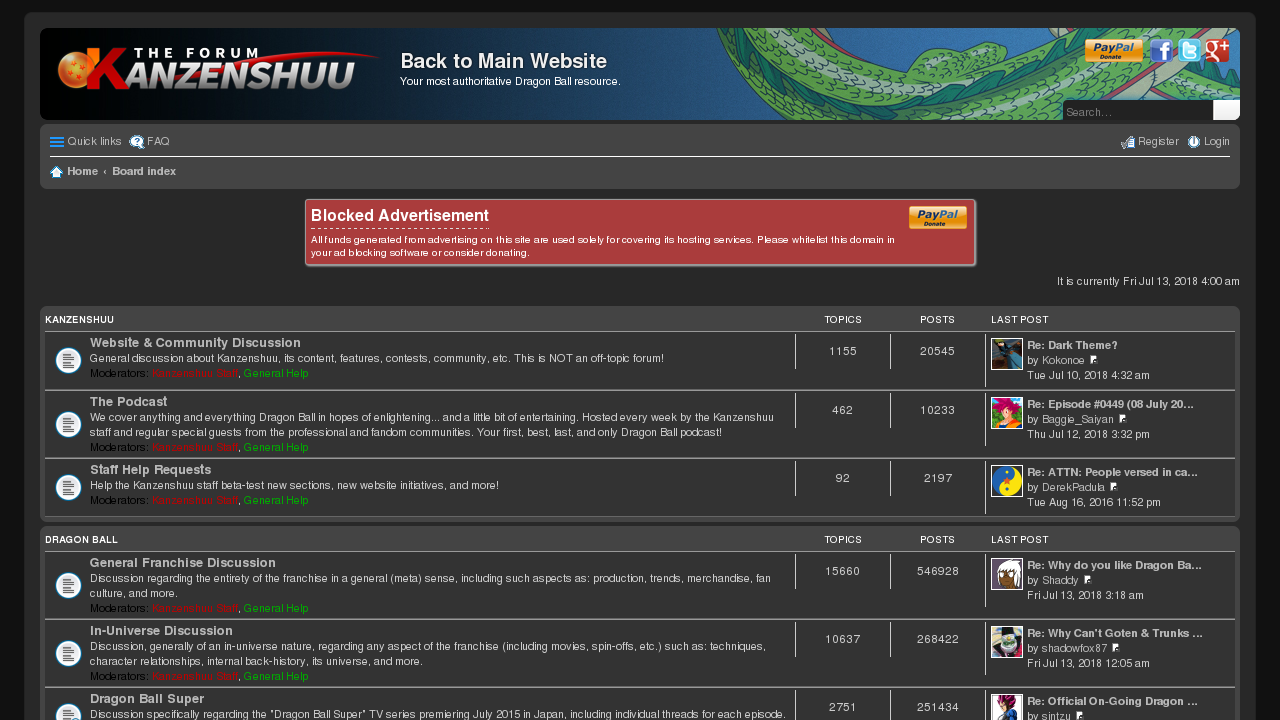Click the Home icon in breadcrumbs
The image size is (1280, 720).
point(57,172)
